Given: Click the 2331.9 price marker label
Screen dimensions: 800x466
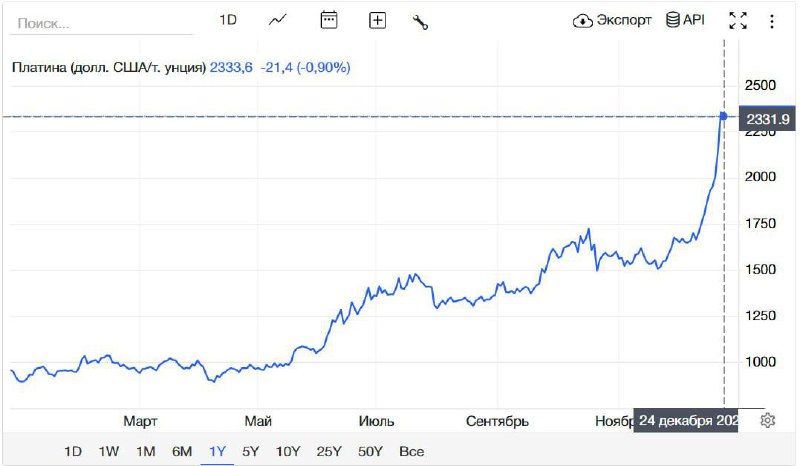Looking at the screenshot, I should click(x=768, y=119).
